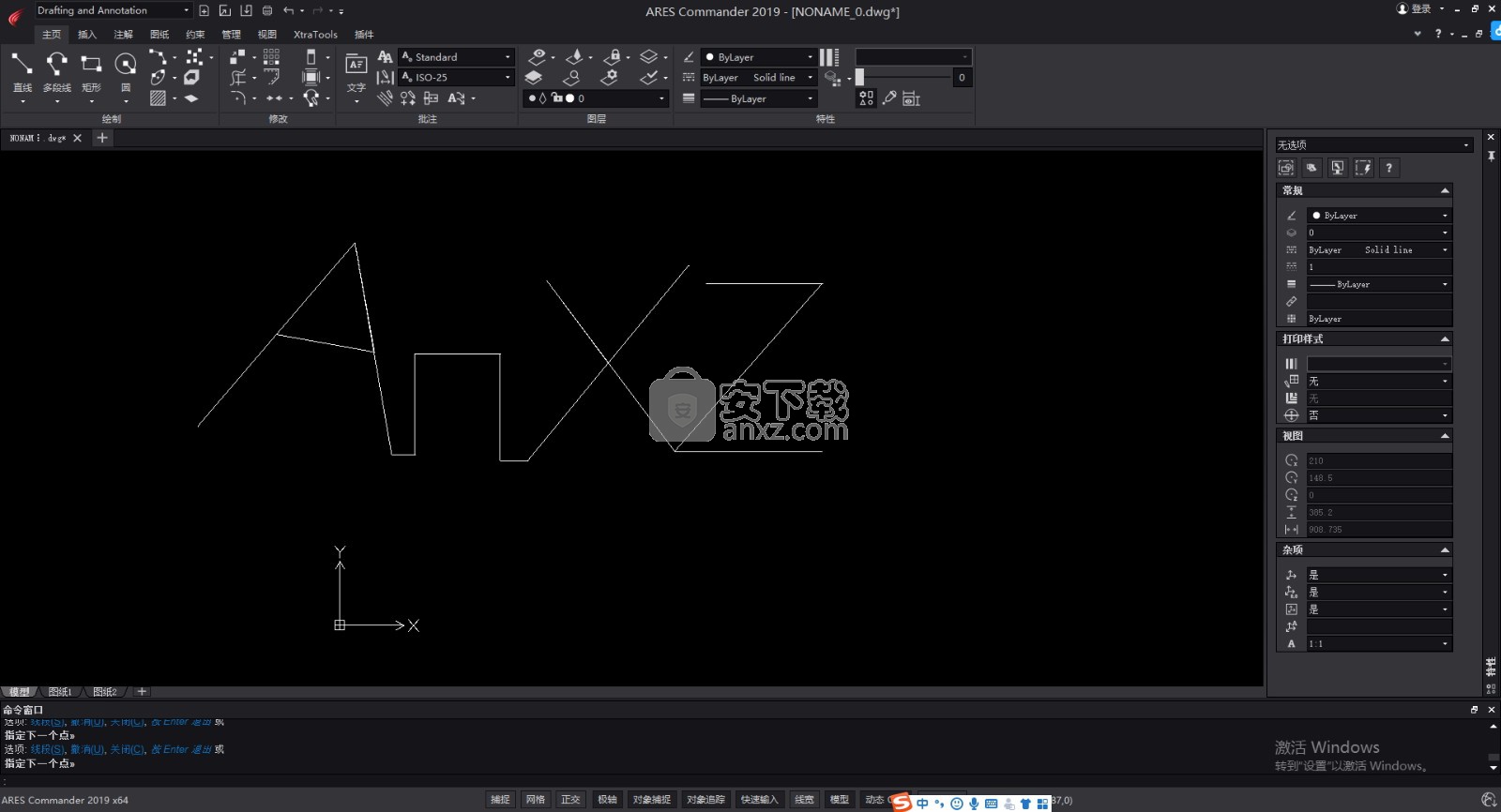Click the layer visibility eye icon
The height and width of the screenshot is (812, 1501).
537,57
